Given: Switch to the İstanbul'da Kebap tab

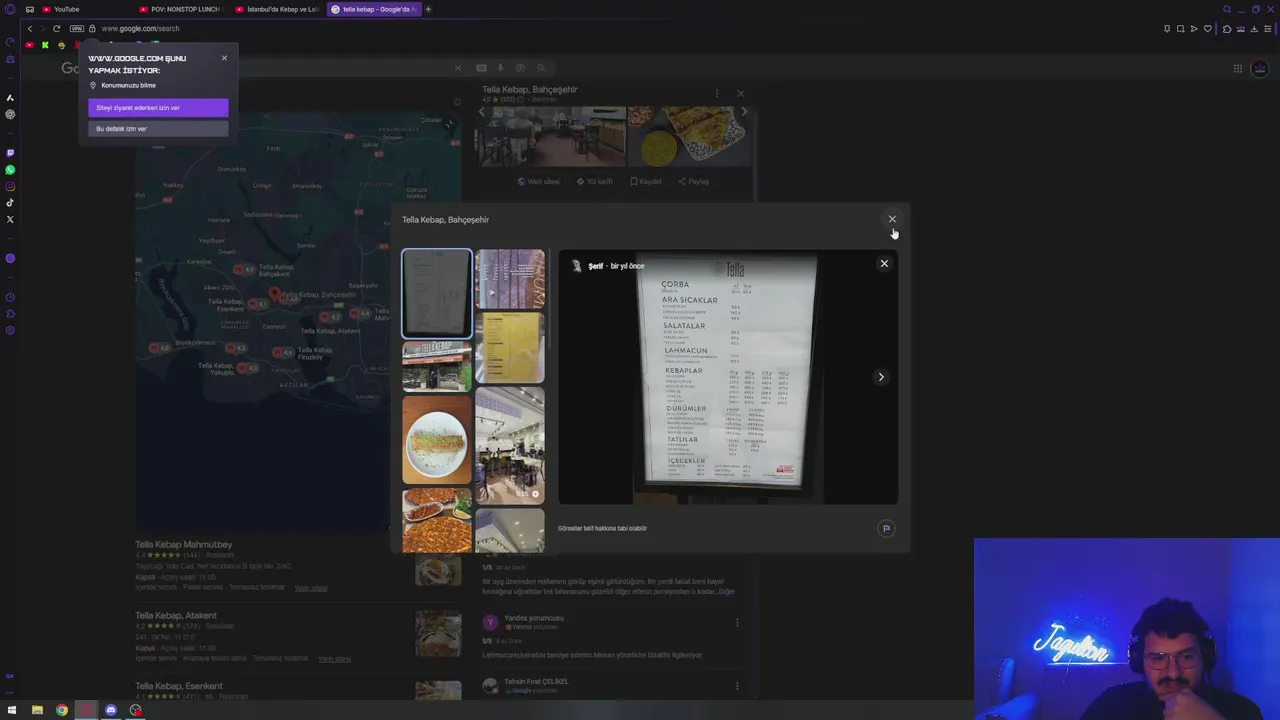Looking at the screenshot, I should point(278,9).
